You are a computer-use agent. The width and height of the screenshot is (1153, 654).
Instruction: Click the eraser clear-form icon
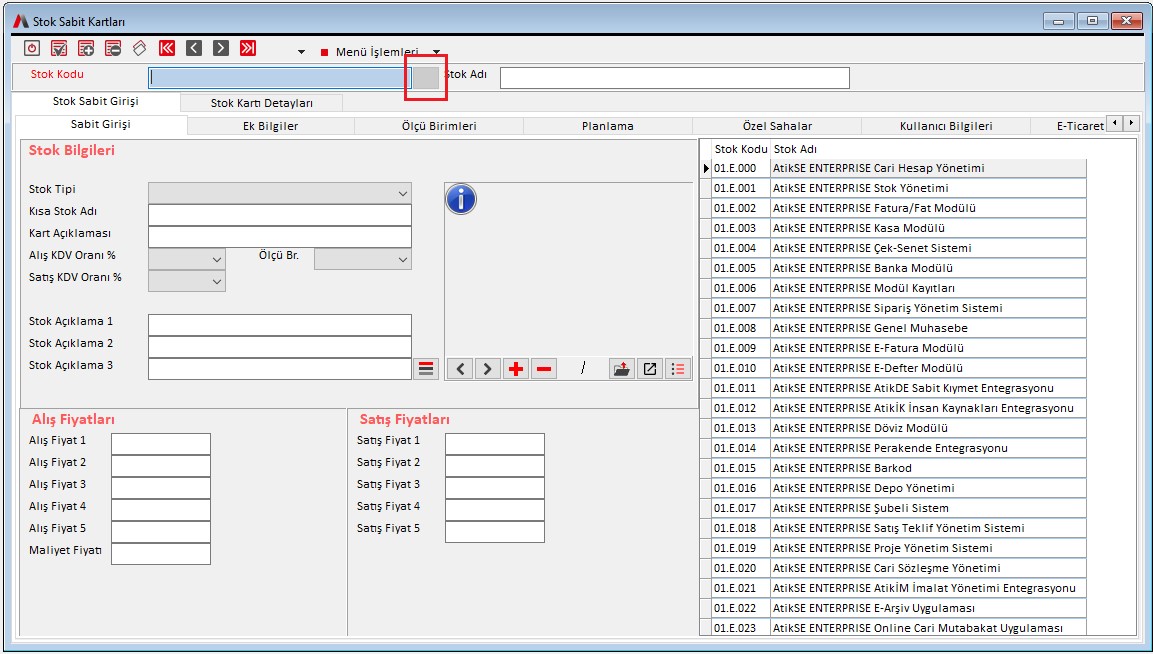[x=140, y=49]
